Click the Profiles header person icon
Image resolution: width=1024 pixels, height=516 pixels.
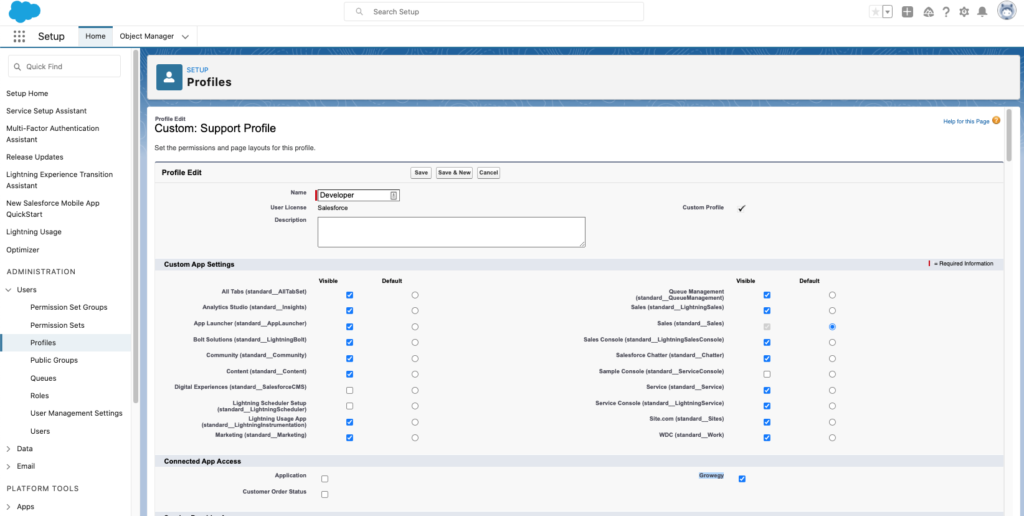pyautogui.click(x=169, y=77)
